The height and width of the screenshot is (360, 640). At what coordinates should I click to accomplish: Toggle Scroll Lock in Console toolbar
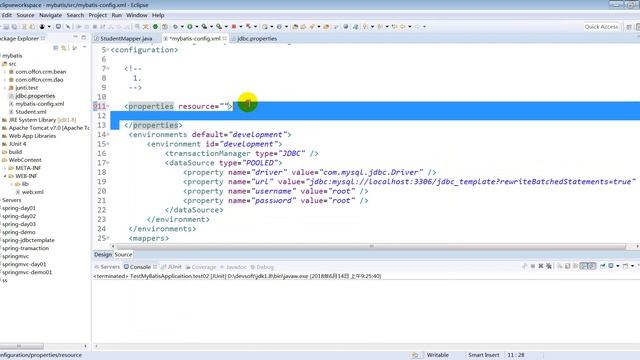[567, 266]
